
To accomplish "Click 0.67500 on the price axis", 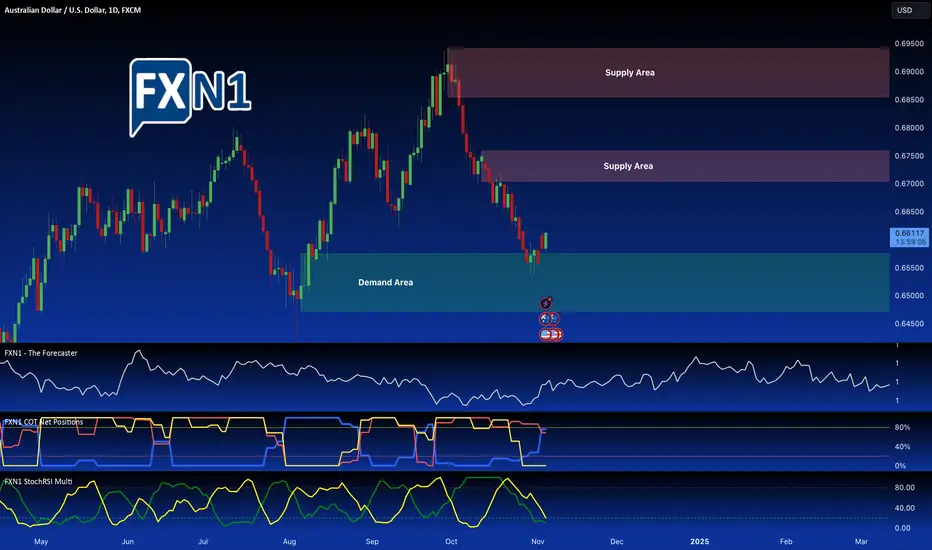I will pos(909,156).
